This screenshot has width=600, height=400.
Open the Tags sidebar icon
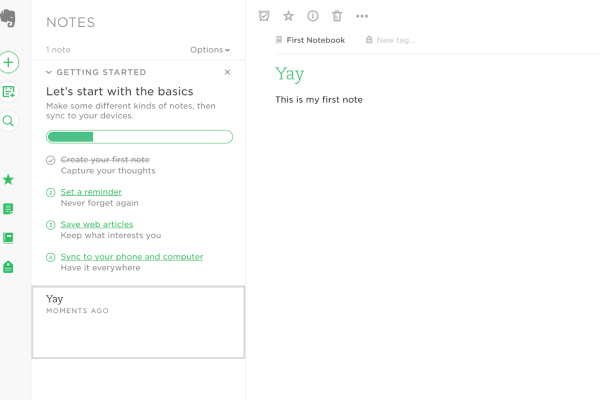tap(8, 267)
